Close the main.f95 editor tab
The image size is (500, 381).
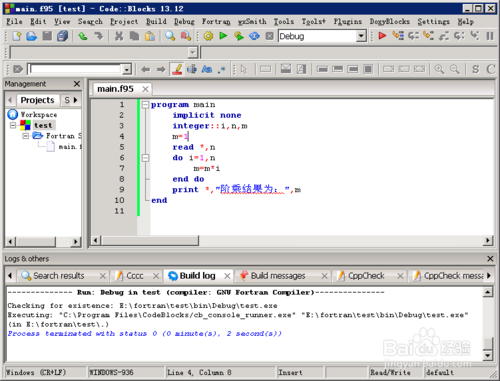coord(145,89)
